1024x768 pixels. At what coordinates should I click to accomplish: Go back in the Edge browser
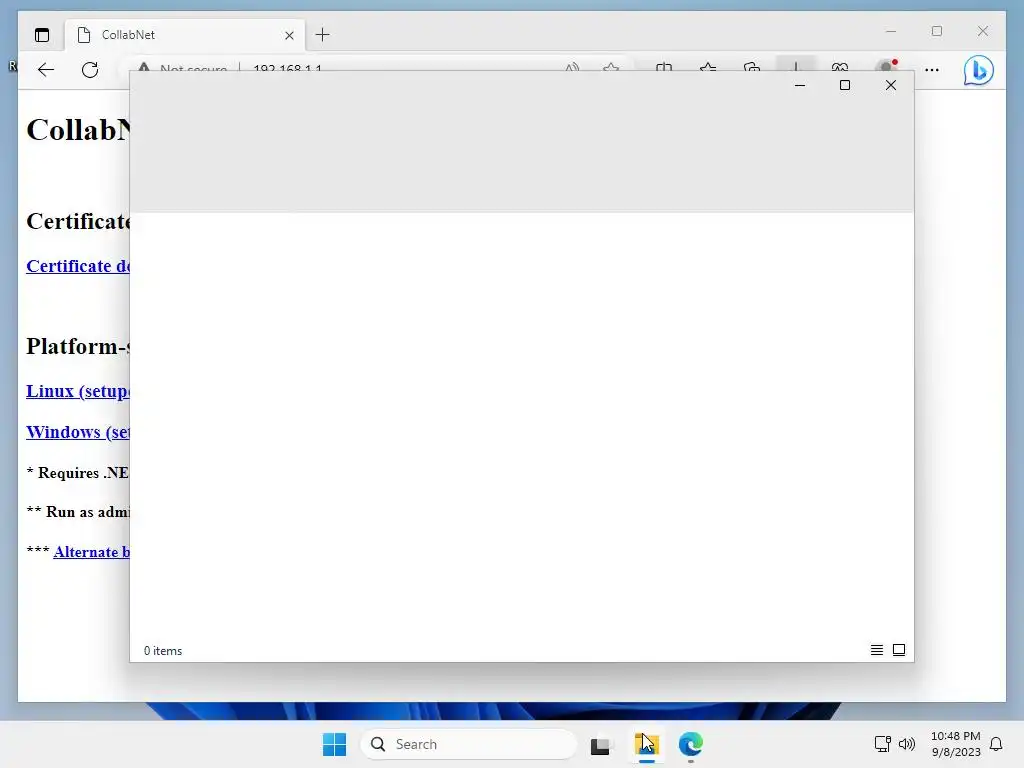pos(46,70)
